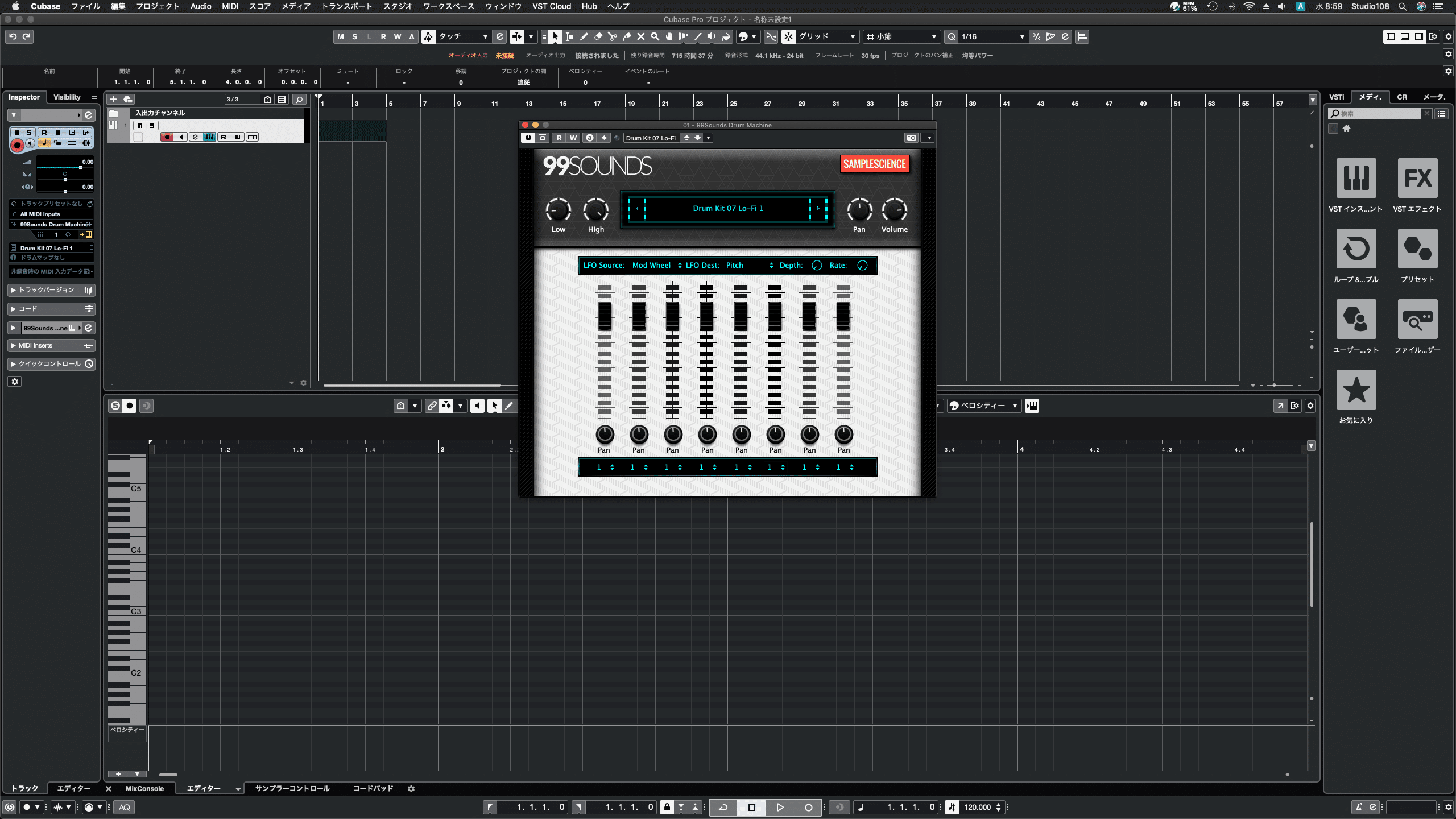Click the transport Record button
This screenshot has width=1456, height=819.
coord(808,807)
